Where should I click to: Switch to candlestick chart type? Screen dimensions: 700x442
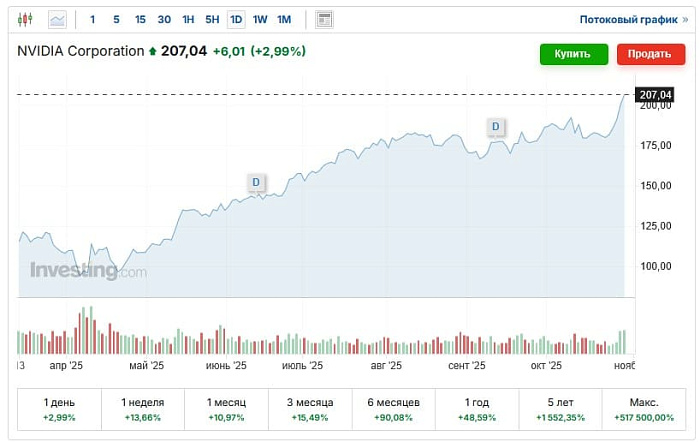(25, 19)
